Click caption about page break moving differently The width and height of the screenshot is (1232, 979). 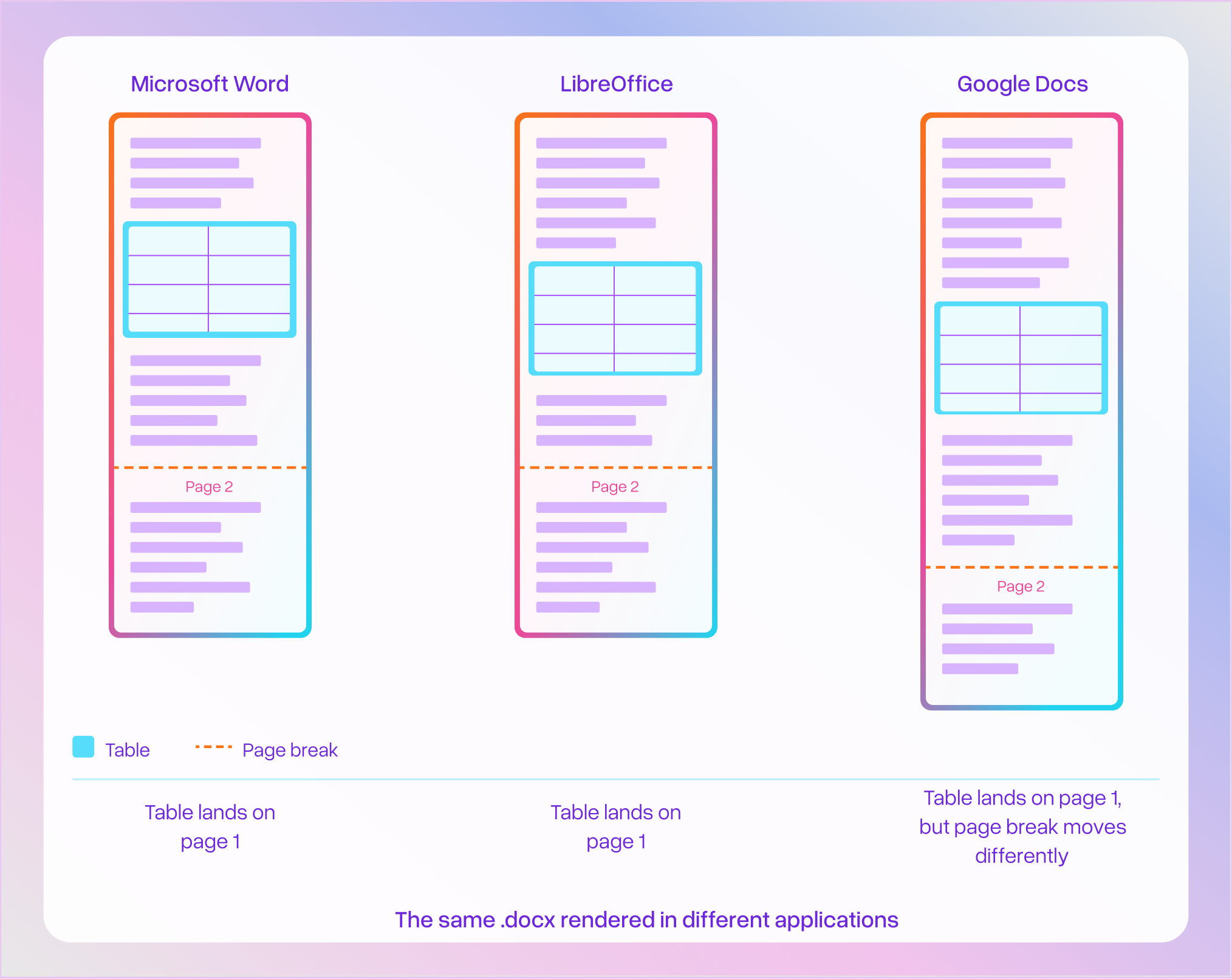(1022, 826)
